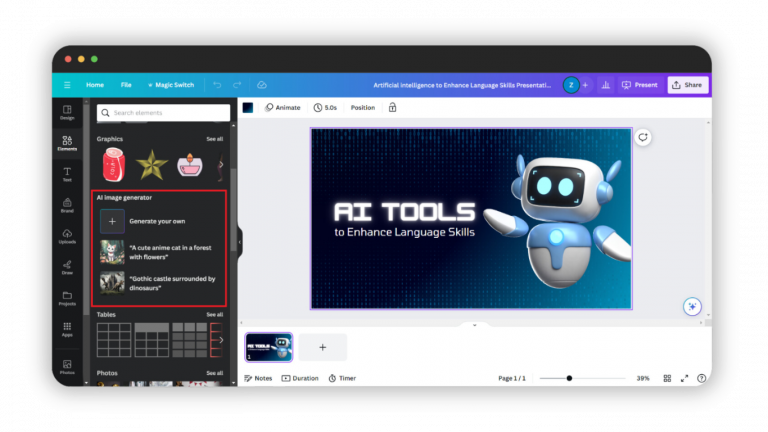The height and width of the screenshot is (432, 768).
Task: Open the Design panel in sidebar
Action: coord(67,111)
